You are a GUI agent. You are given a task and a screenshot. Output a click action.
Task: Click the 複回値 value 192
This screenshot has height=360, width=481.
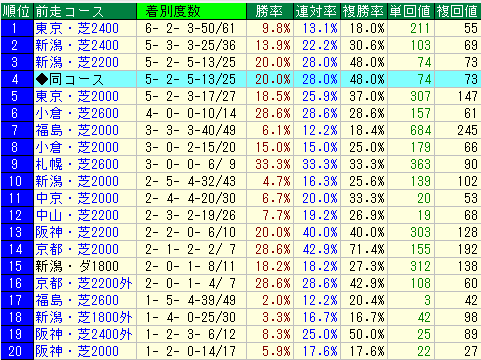[x=468, y=249]
